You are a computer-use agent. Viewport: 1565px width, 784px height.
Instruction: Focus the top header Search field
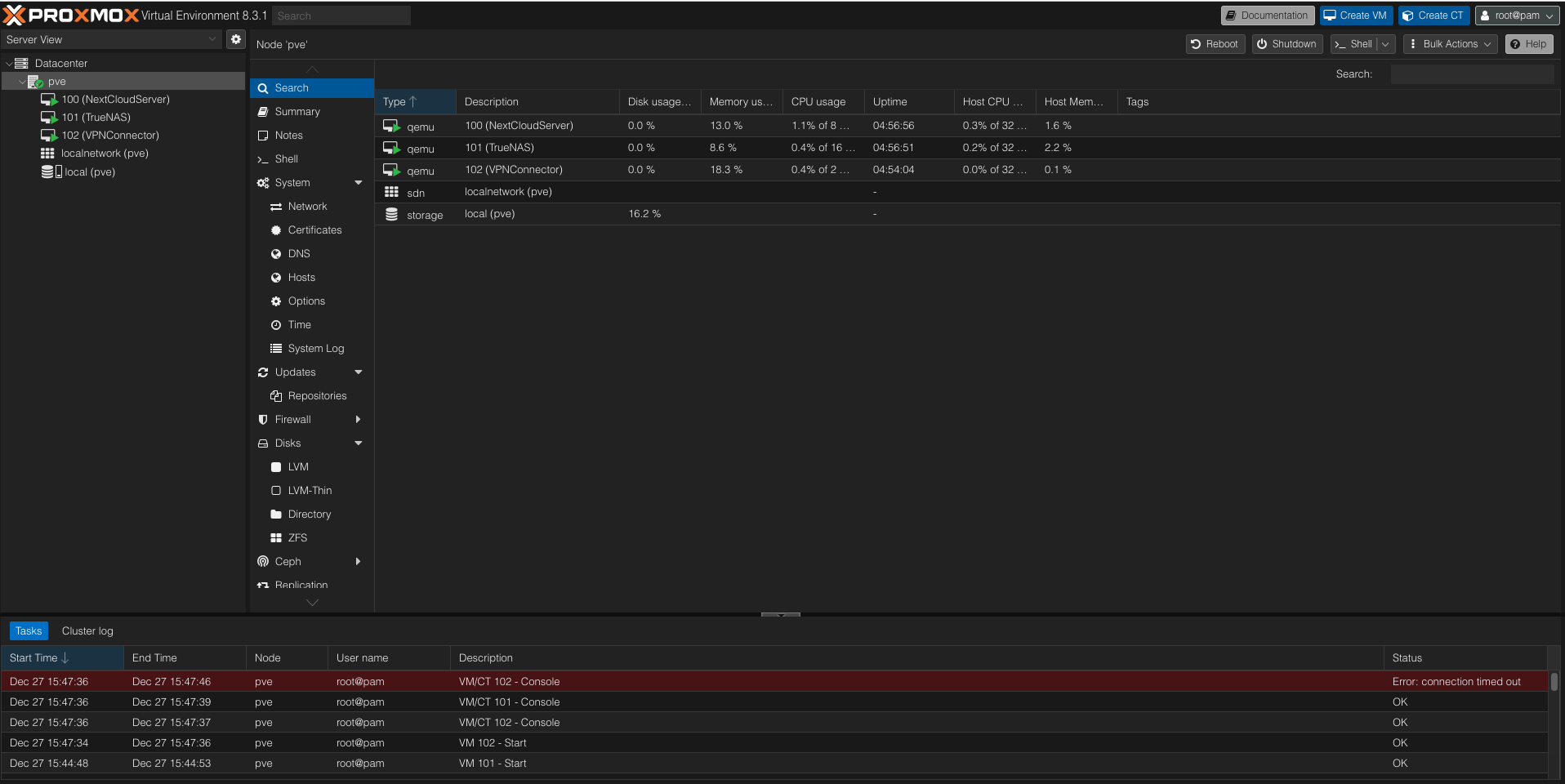tap(341, 16)
